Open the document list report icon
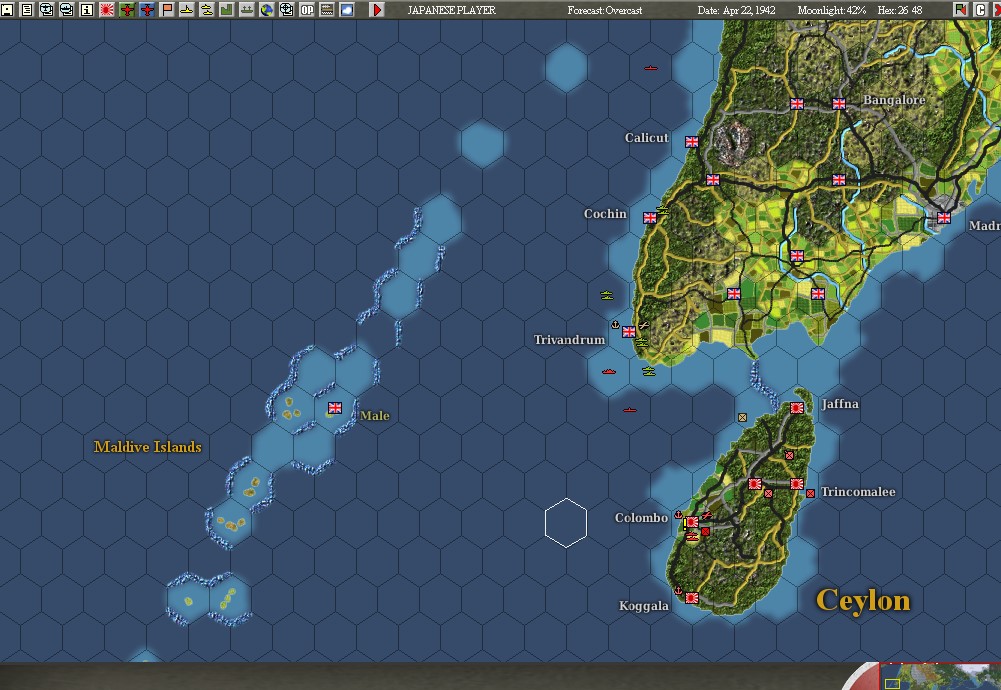1001x690 pixels. tap(27, 10)
